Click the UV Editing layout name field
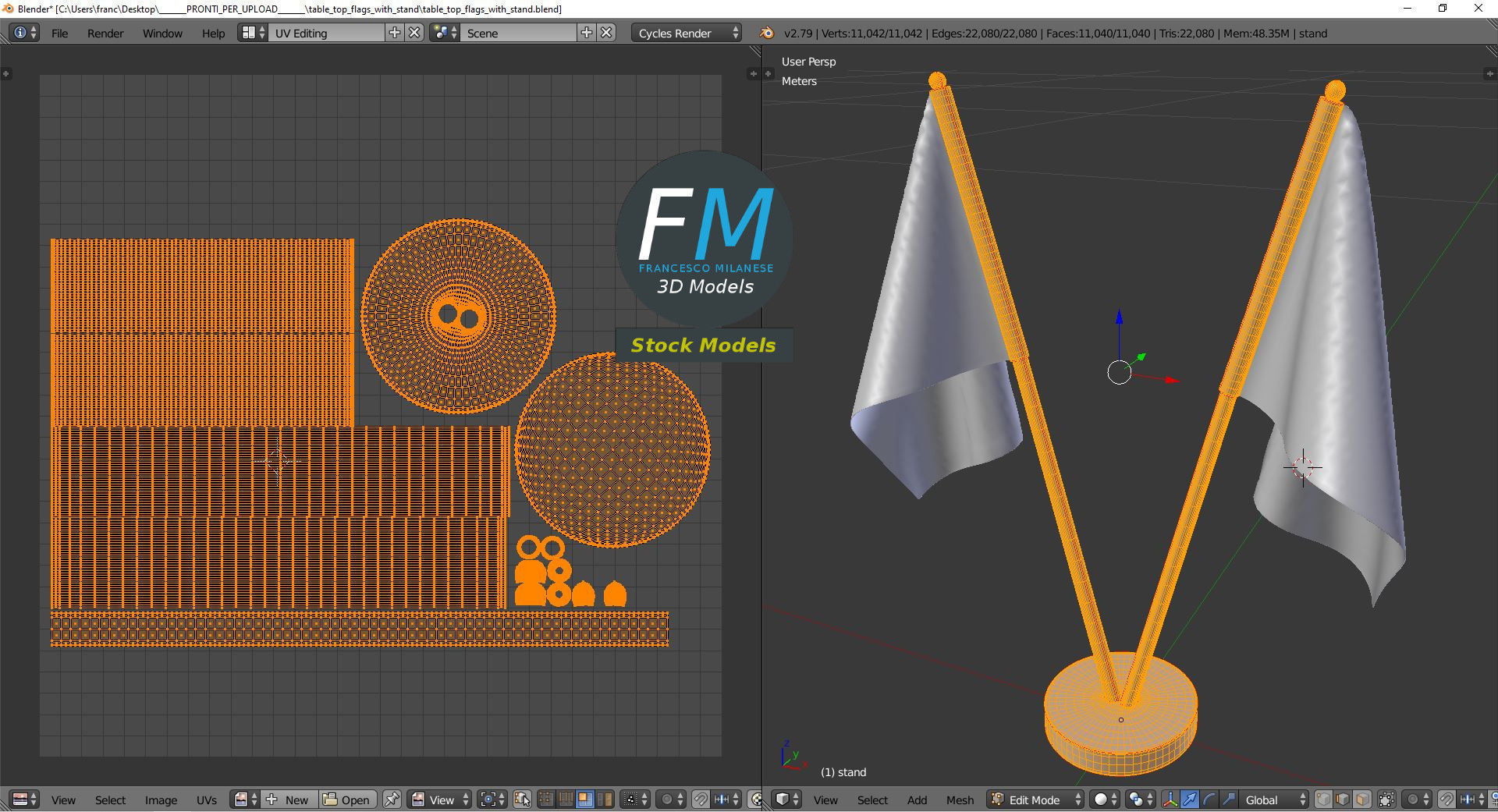This screenshot has height=812, width=1498. coord(327,33)
